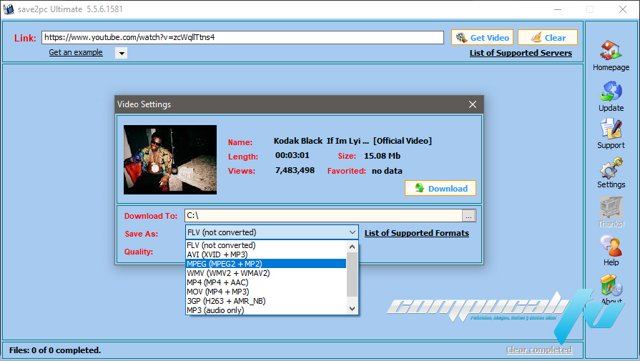
Task: Close the Video Settings dialog
Action: point(472,105)
